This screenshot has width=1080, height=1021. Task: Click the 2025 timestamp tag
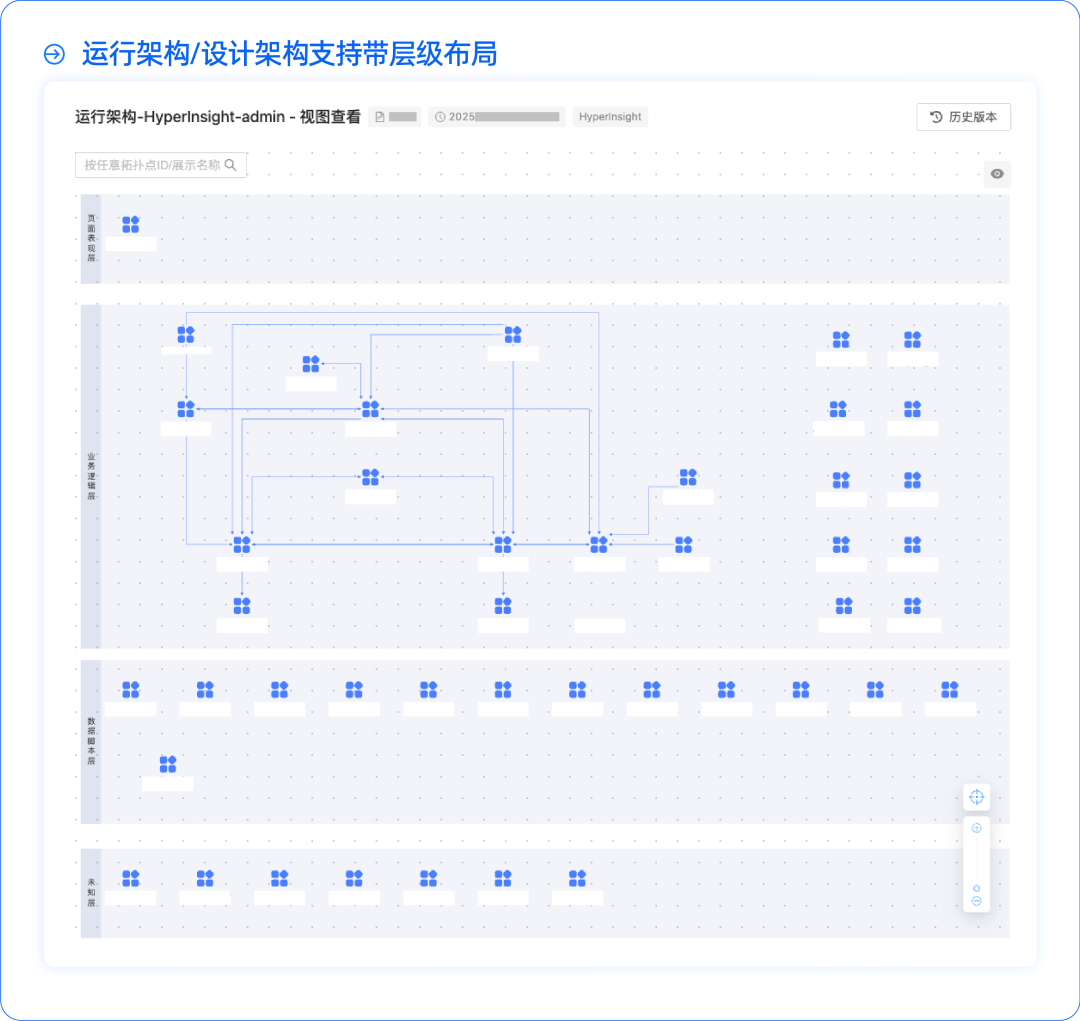[497, 117]
